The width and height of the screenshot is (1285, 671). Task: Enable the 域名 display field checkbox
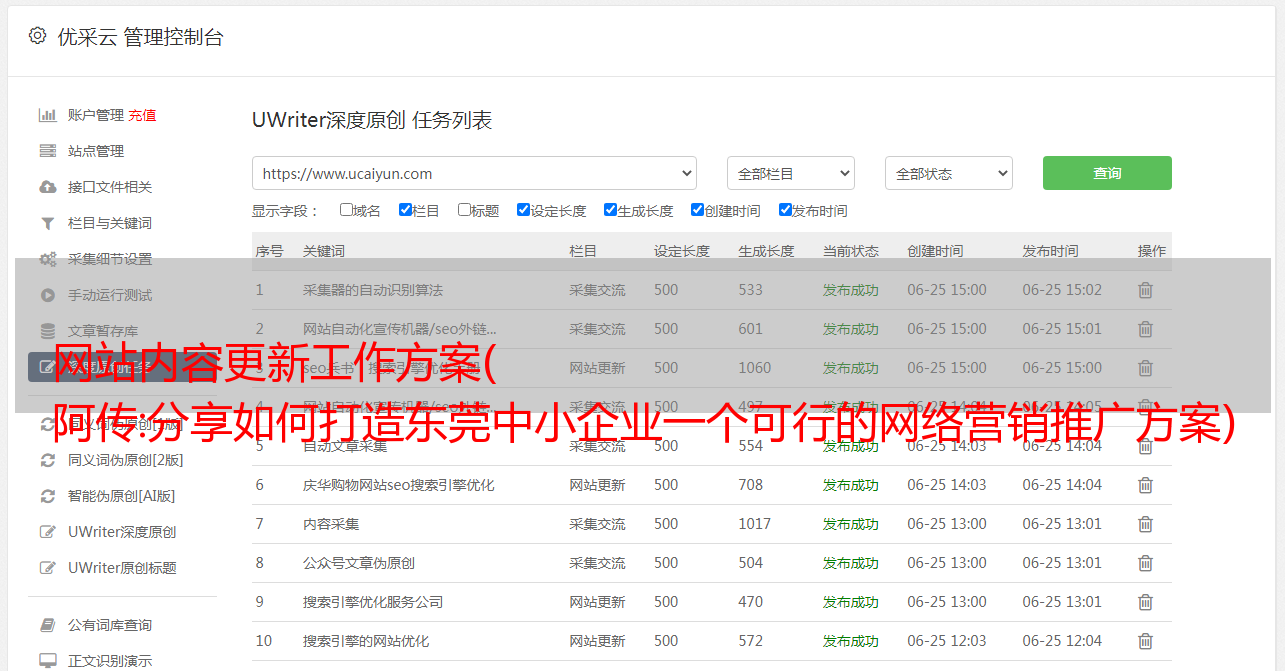(346, 210)
